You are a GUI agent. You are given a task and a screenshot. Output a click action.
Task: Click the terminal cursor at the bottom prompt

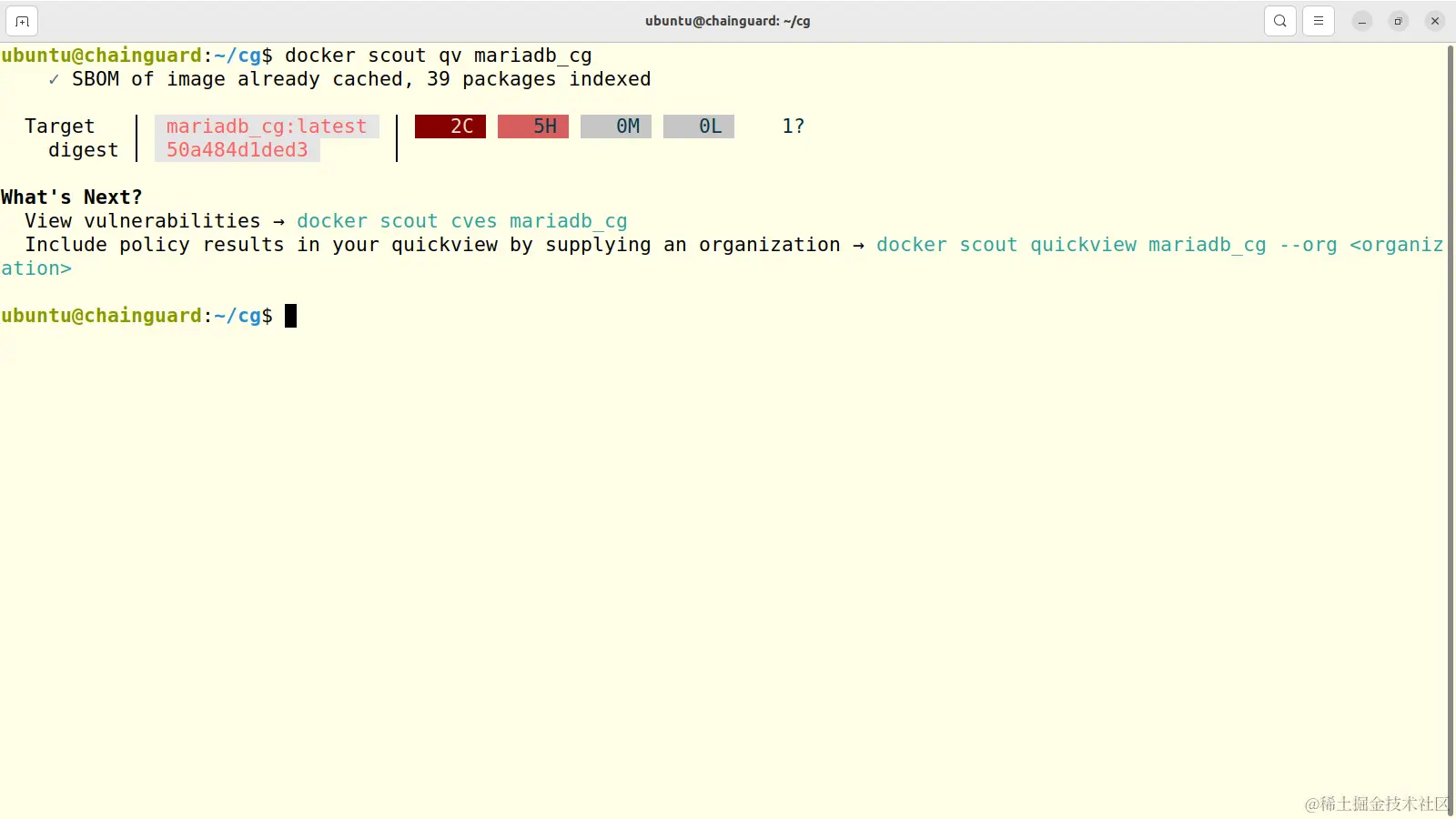click(291, 316)
